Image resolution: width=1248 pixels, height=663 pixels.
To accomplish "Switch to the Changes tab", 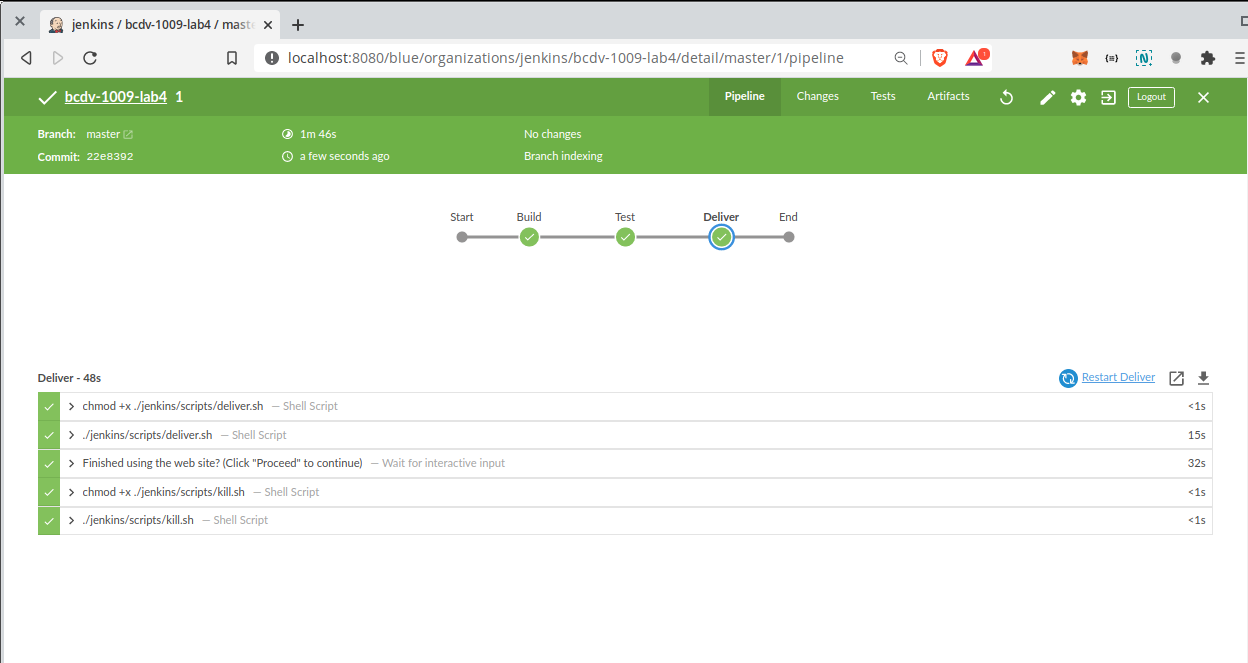I will pos(817,96).
